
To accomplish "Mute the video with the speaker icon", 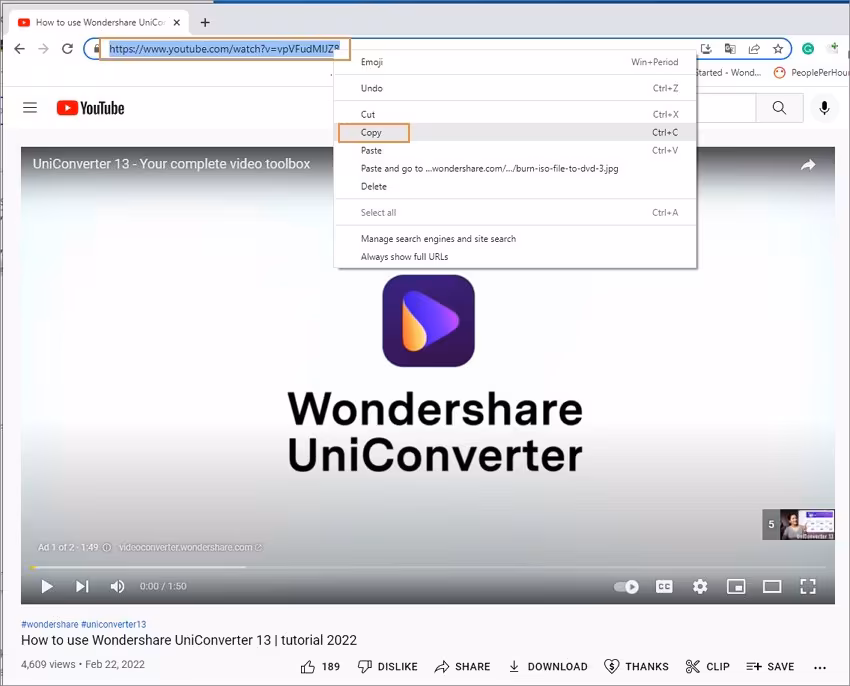I will (x=117, y=586).
